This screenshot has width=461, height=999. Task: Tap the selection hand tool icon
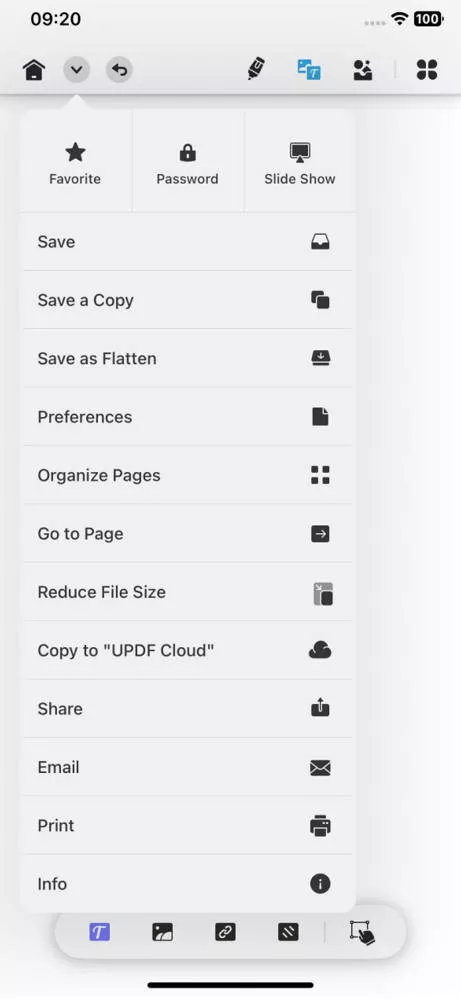click(x=362, y=933)
